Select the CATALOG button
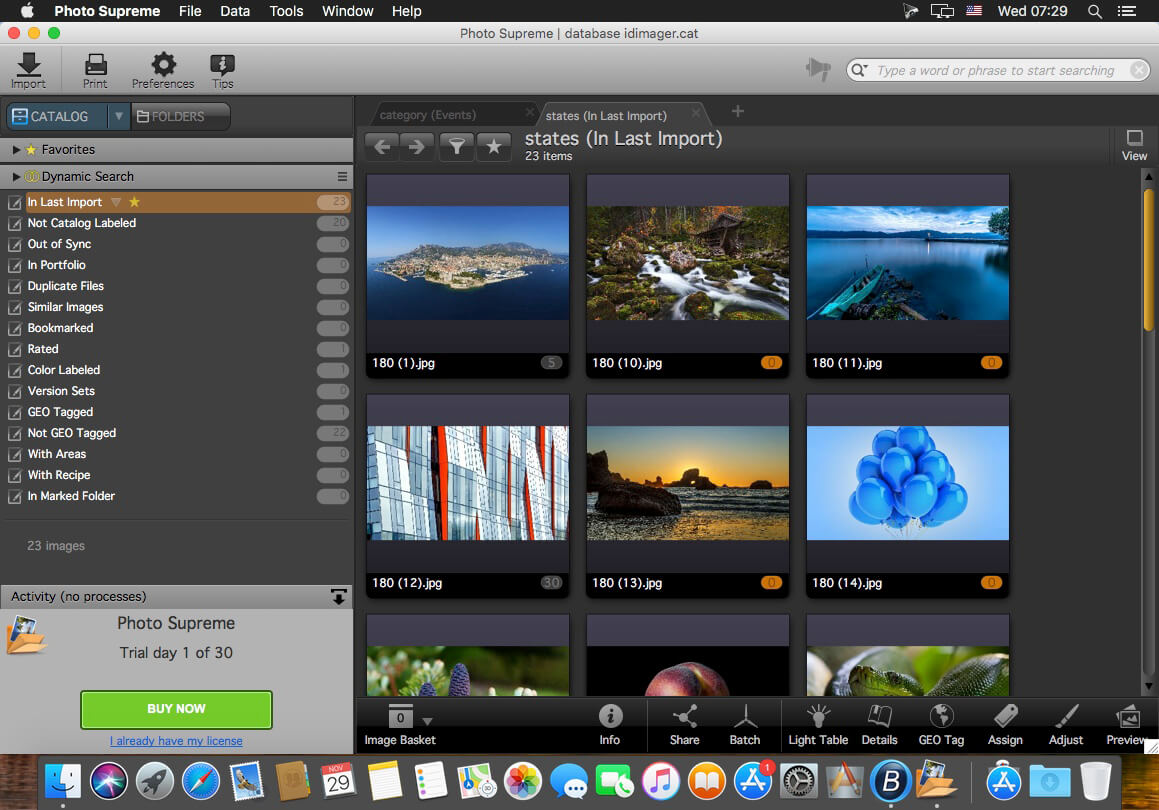This screenshot has width=1159, height=810. point(58,116)
